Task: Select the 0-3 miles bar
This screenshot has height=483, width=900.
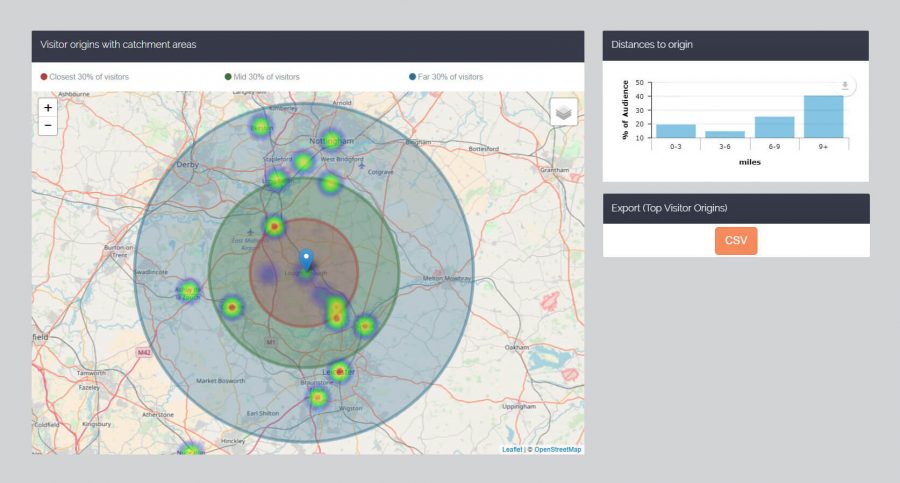Action: point(676,131)
